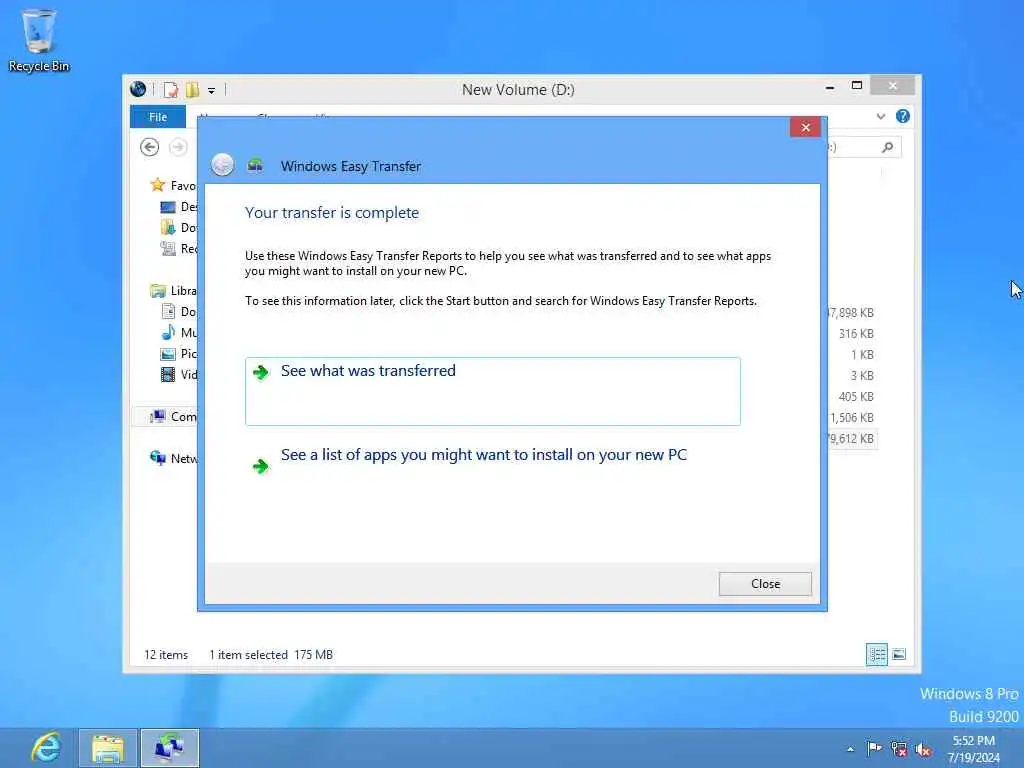
Task: Click the New folder quick access icon
Action: click(x=192, y=89)
